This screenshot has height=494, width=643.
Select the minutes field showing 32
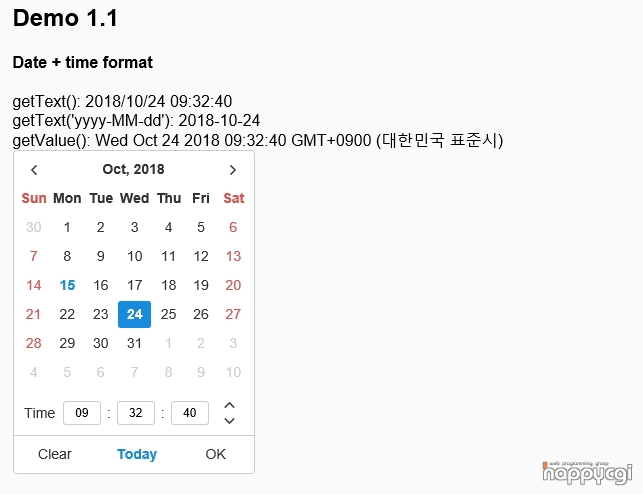click(x=136, y=413)
